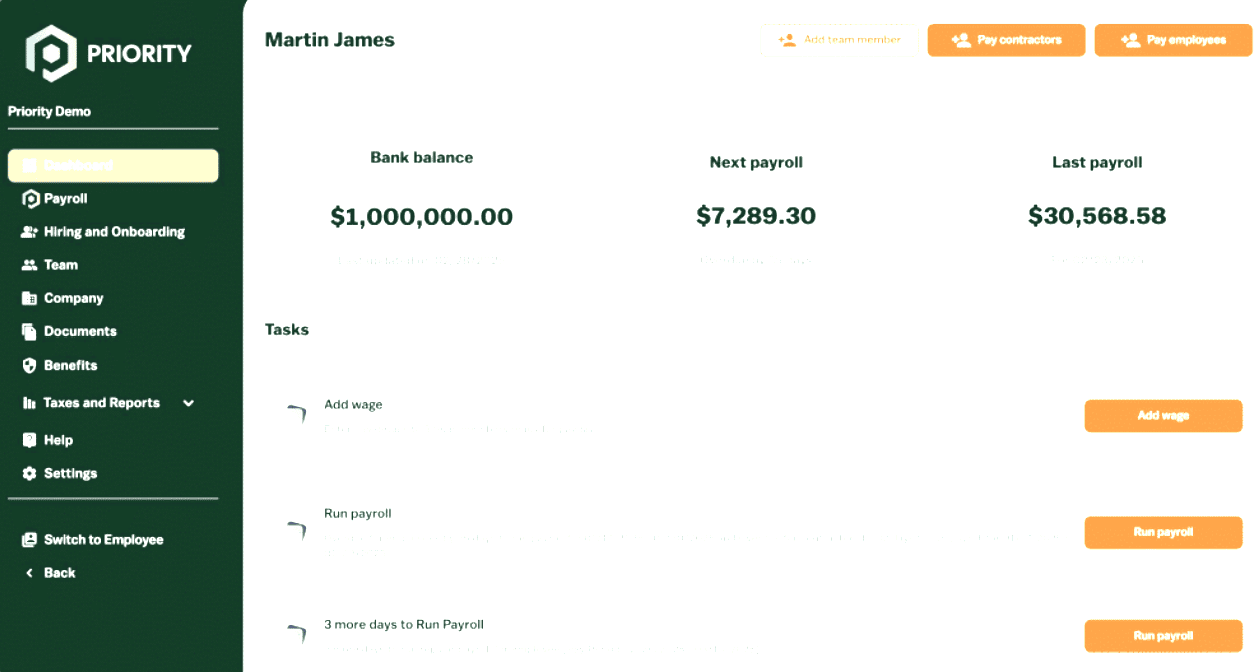Click Run payroll for 3 more days task

pyautogui.click(x=1163, y=636)
